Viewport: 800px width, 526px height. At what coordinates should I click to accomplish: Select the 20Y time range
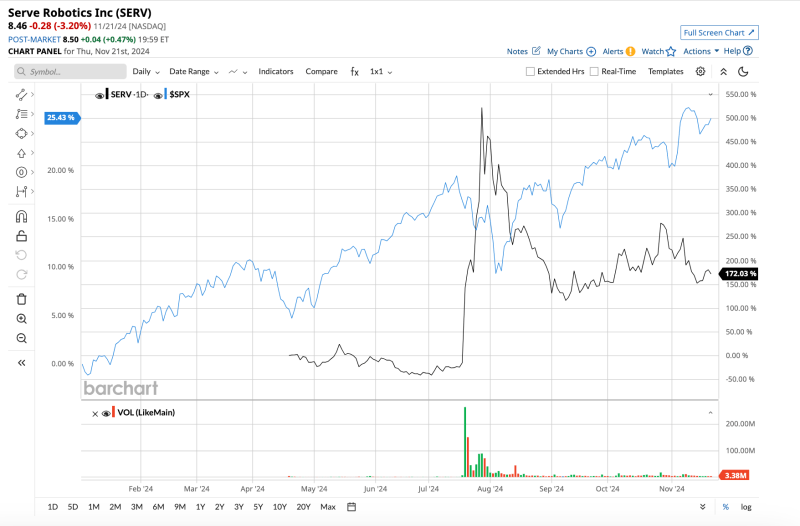[303, 507]
